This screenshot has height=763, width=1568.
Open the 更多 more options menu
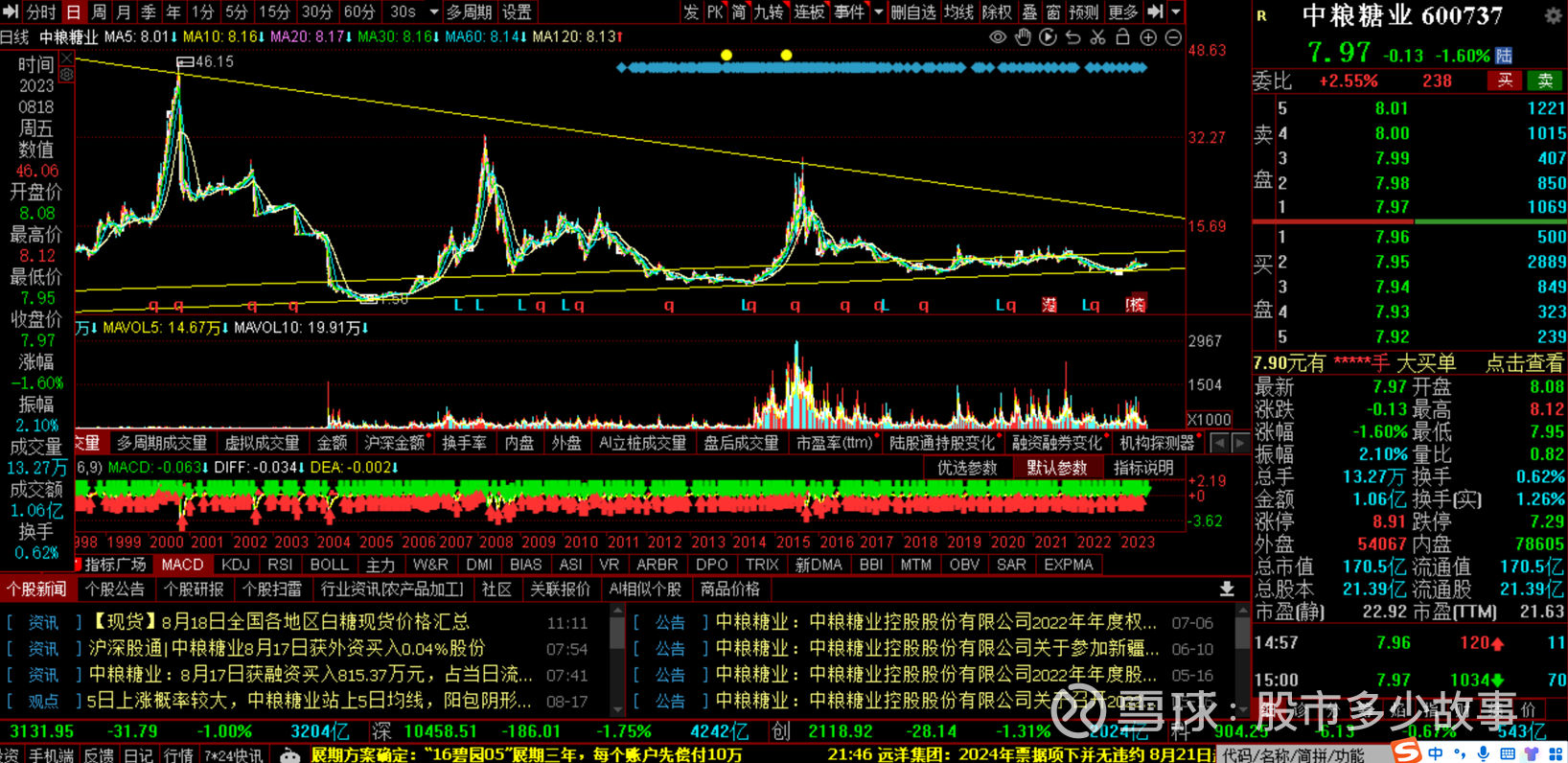click(x=1122, y=12)
